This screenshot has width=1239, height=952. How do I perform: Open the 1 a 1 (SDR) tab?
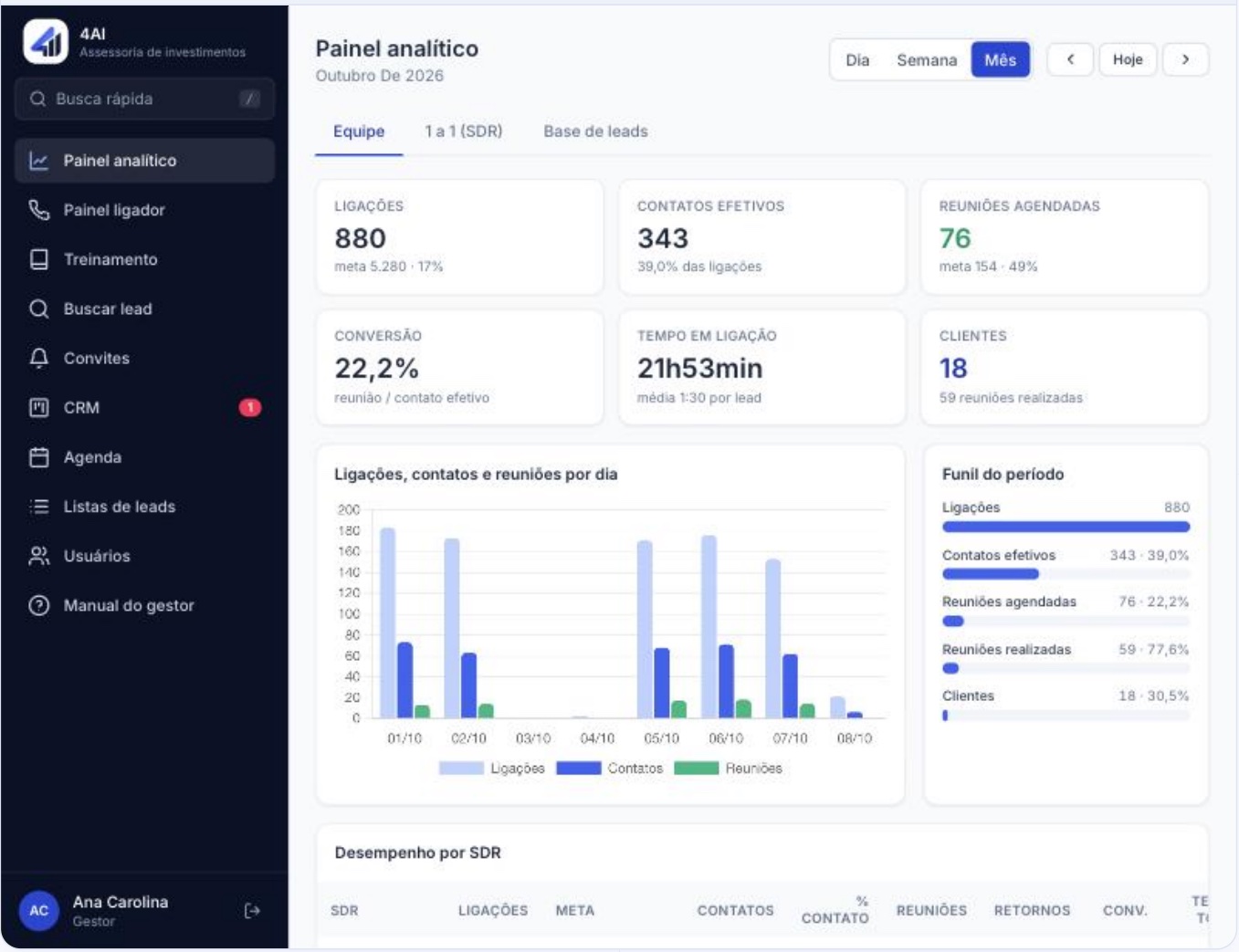(464, 131)
